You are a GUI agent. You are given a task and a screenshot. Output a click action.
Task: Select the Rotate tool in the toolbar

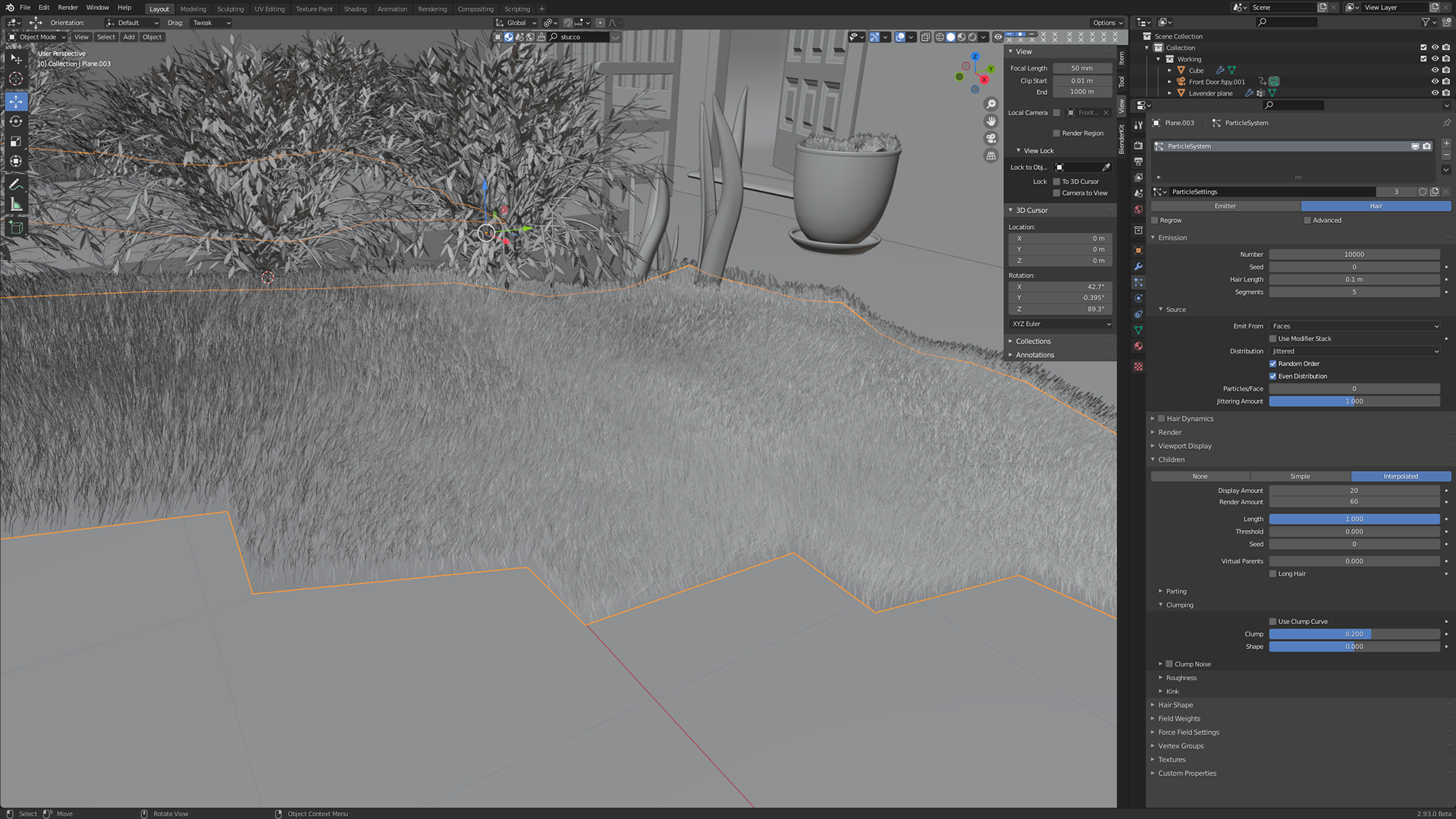tap(16, 121)
